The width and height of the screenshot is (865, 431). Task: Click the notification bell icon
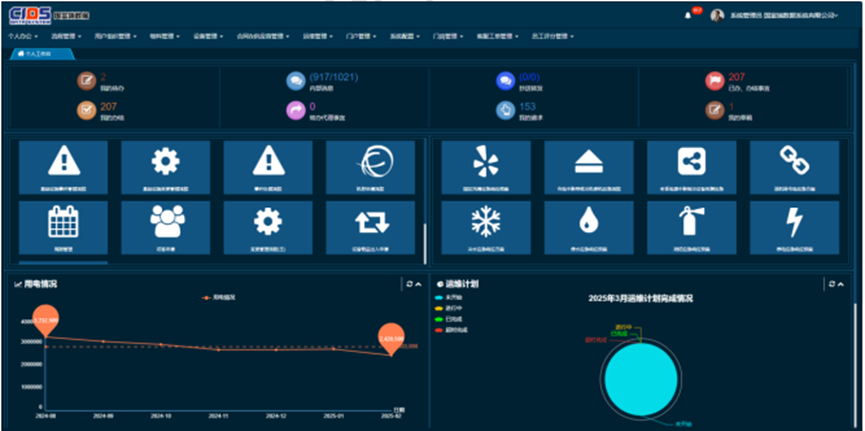tap(687, 15)
